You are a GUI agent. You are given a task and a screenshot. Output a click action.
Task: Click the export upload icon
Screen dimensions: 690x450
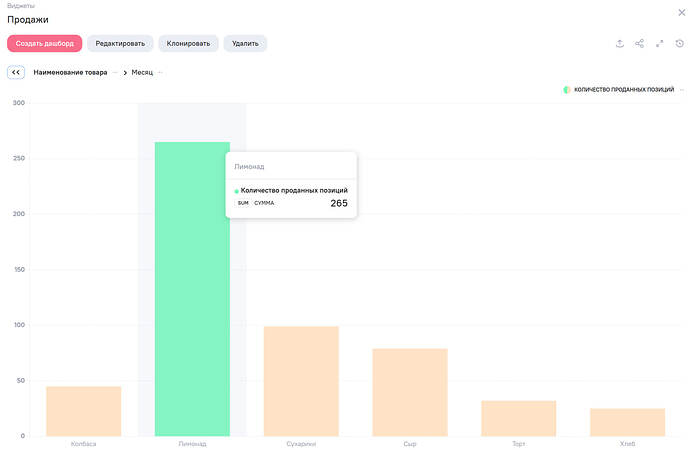pyautogui.click(x=619, y=43)
